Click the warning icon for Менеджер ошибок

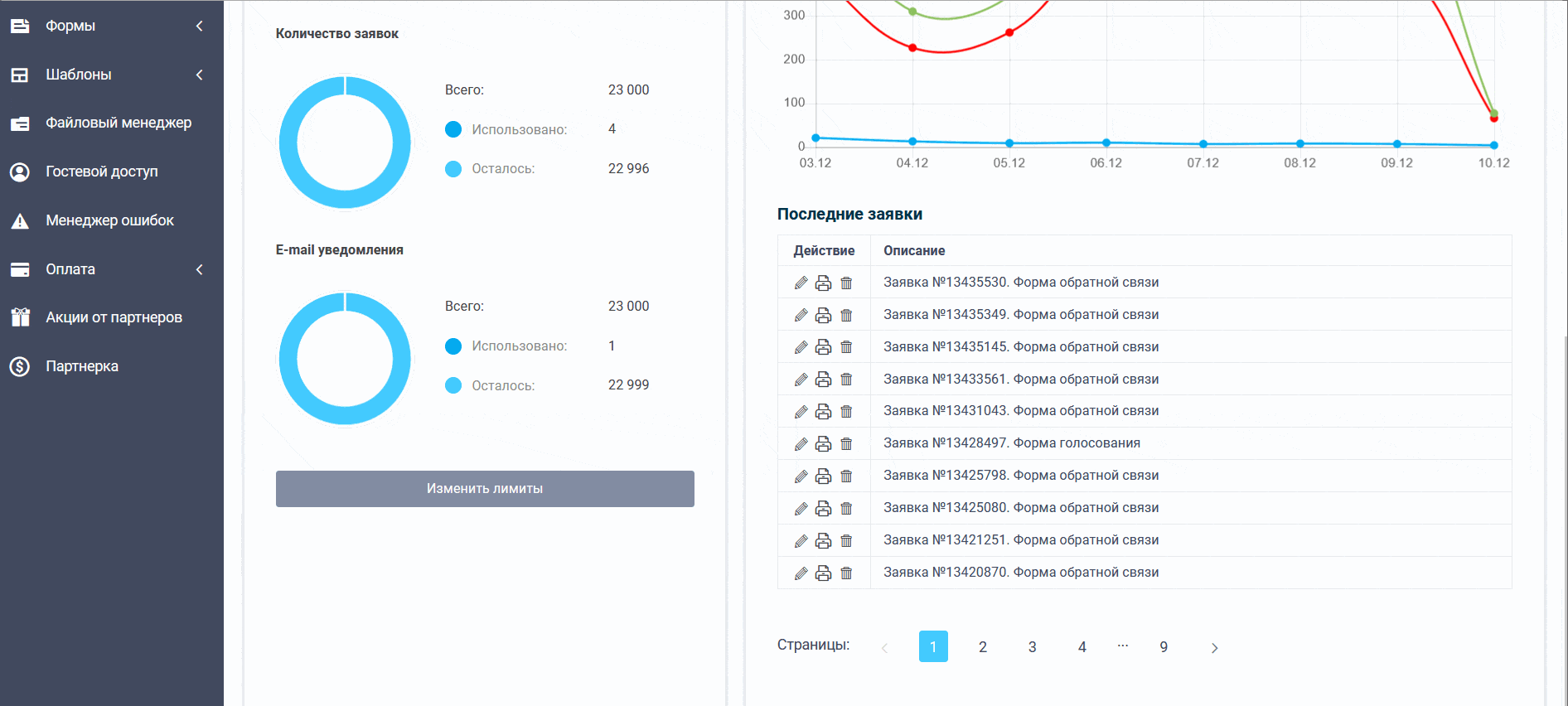(x=20, y=220)
